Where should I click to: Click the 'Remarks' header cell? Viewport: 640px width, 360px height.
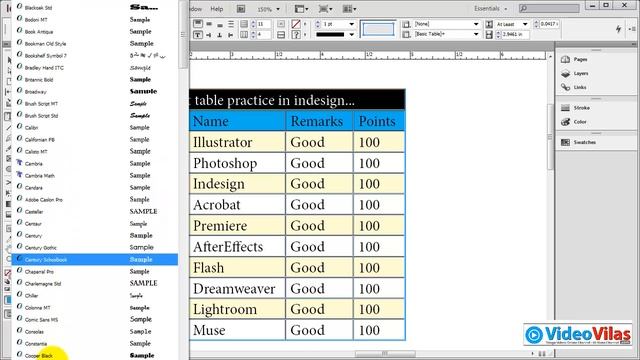(x=319, y=121)
